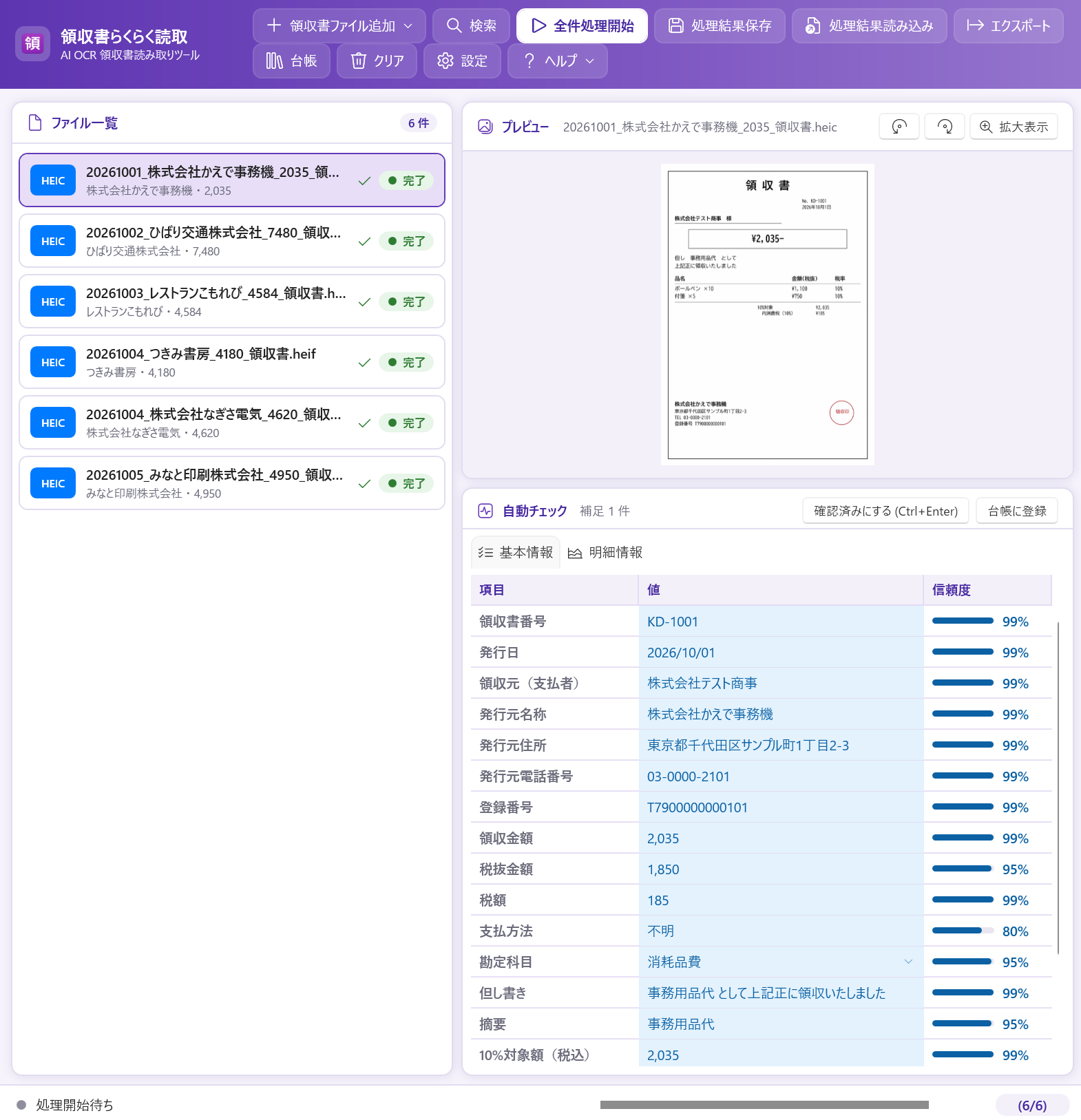
Task: Click the プレビュー panel image icon
Action: click(485, 127)
